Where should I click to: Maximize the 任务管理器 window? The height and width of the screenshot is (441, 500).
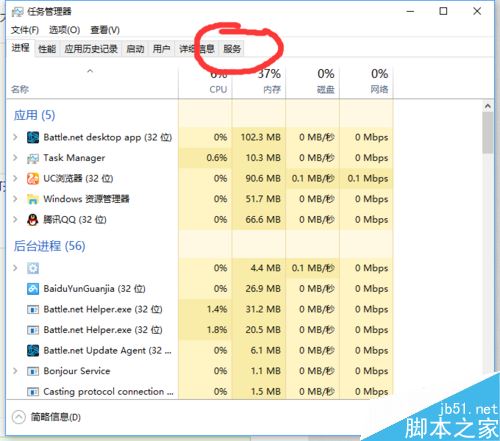[x=443, y=11]
